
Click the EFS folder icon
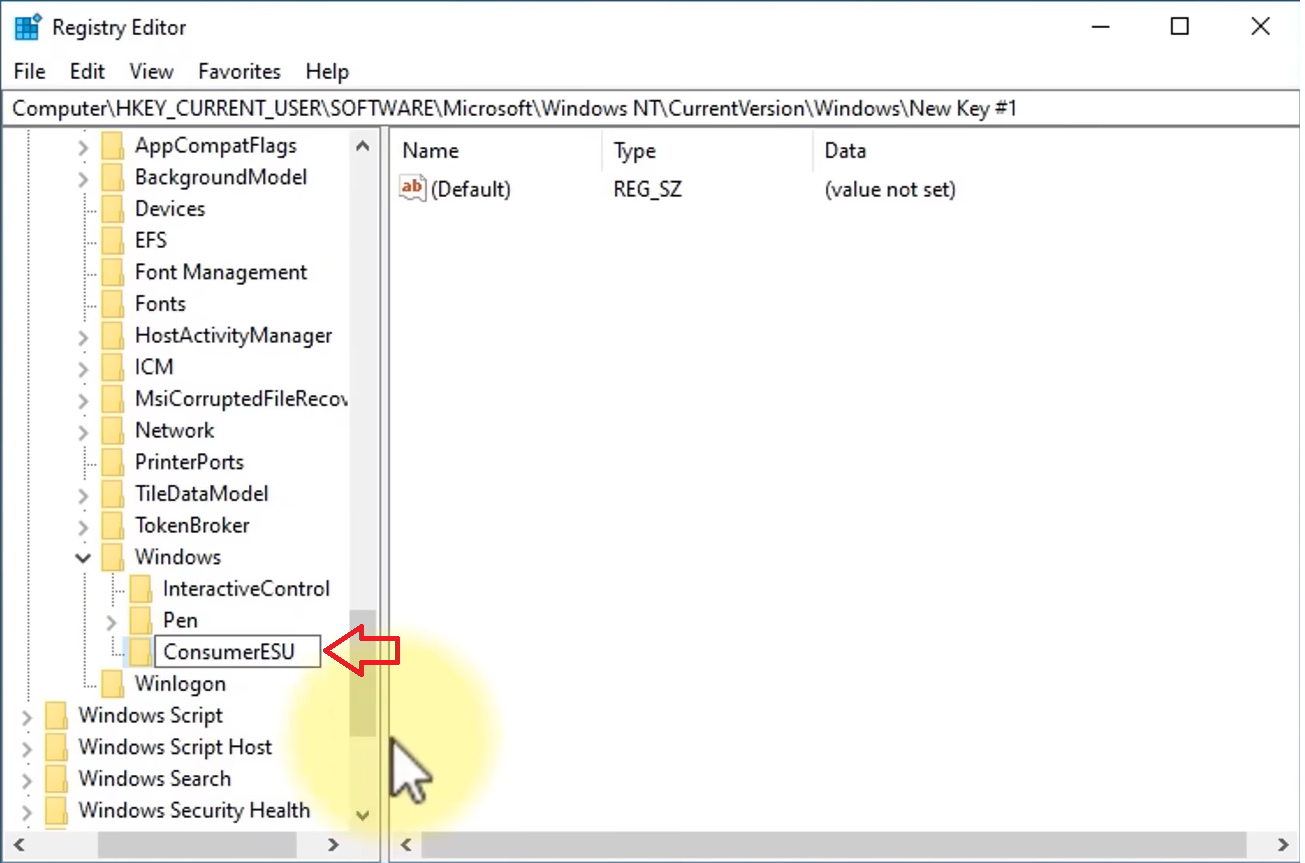pyautogui.click(x=112, y=241)
